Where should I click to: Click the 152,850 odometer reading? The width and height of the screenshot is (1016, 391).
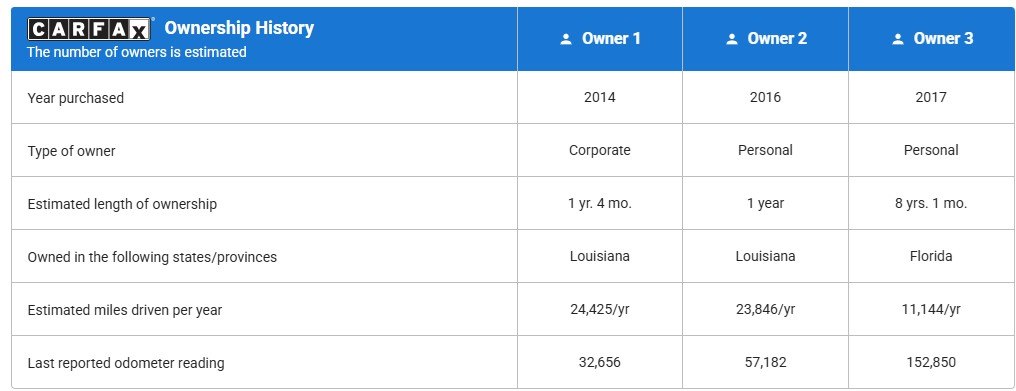click(x=931, y=362)
